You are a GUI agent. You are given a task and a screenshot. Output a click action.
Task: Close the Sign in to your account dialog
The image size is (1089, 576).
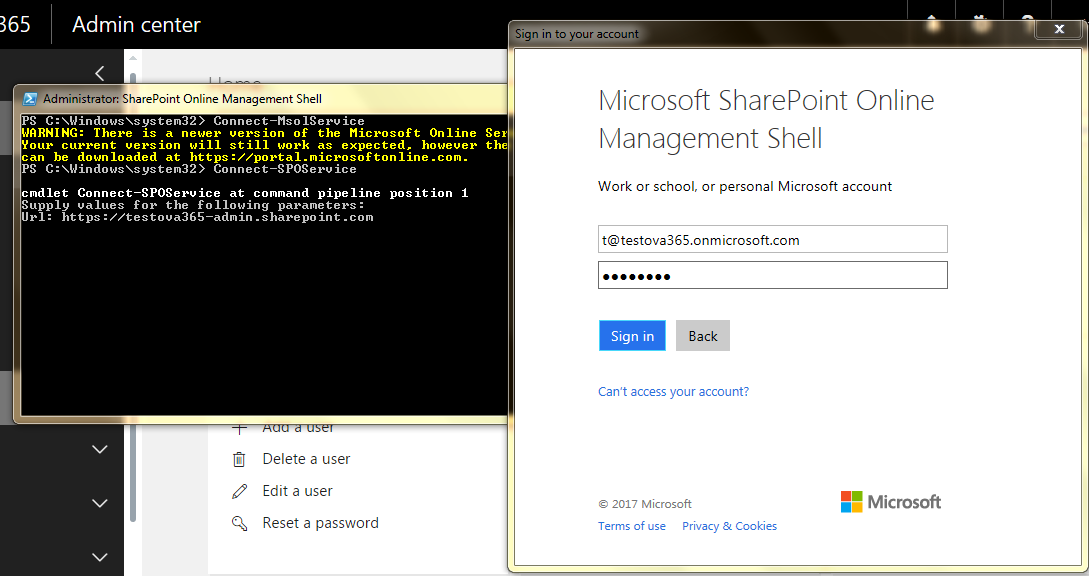pos(1059,29)
